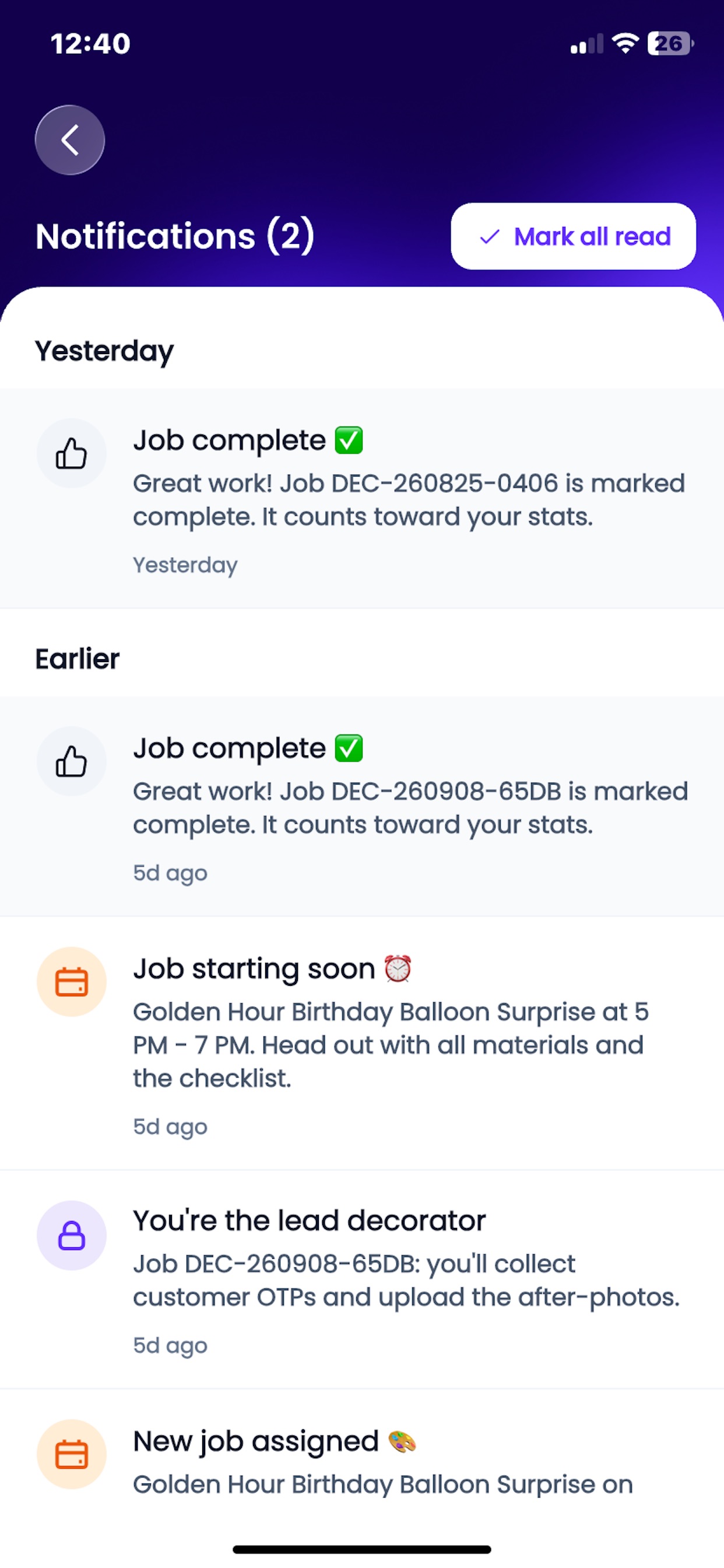
Task: Tap the Earlier section header
Action: [78, 659]
